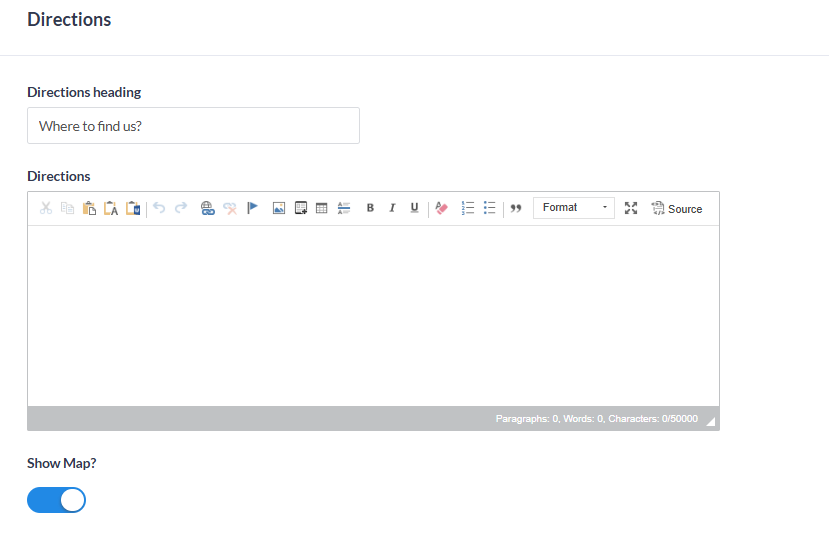Insert a table in the editor

[322, 208]
